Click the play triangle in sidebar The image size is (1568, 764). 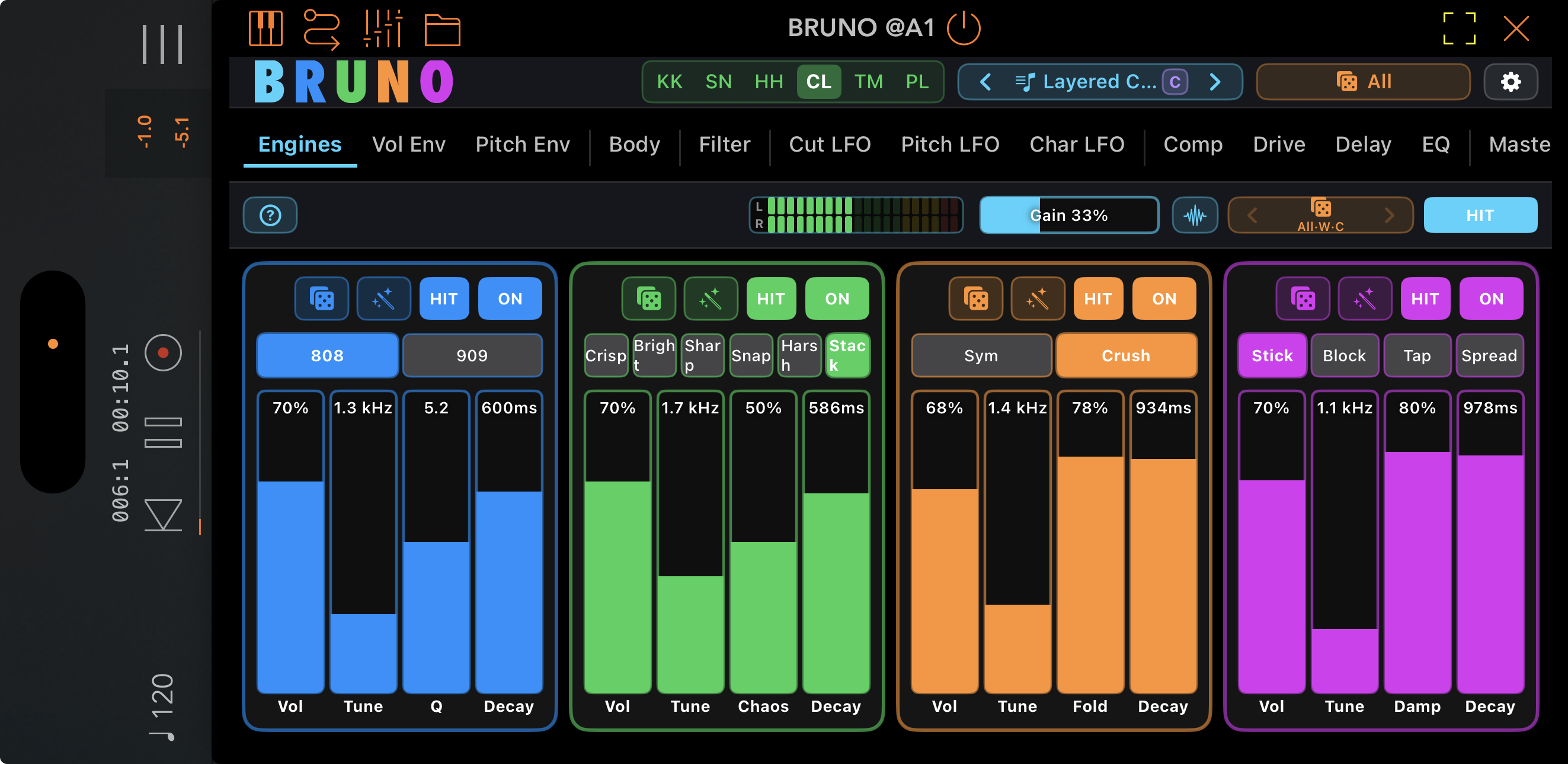163,515
